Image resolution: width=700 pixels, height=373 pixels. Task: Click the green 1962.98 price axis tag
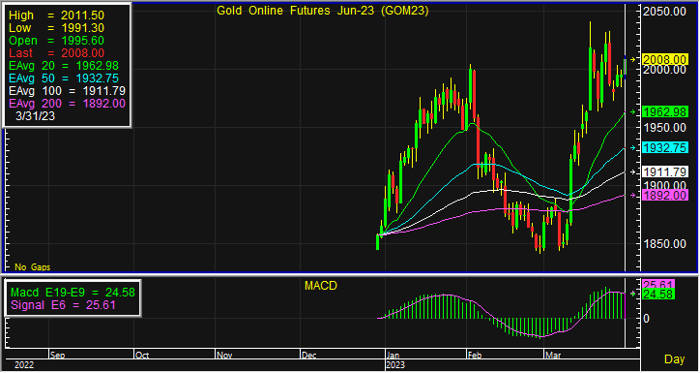pyautogui.click(x=665, y=112)
